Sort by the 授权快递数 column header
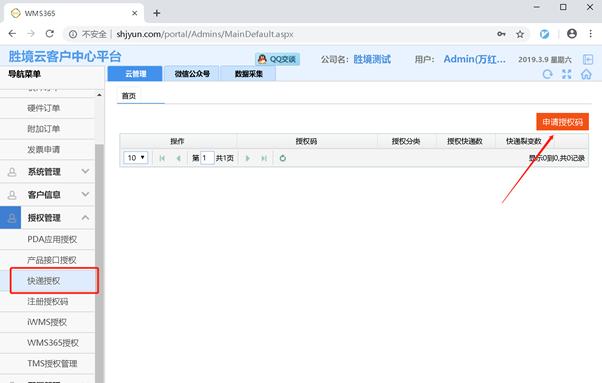Viewport: 602px width, 383px height. 465,141
